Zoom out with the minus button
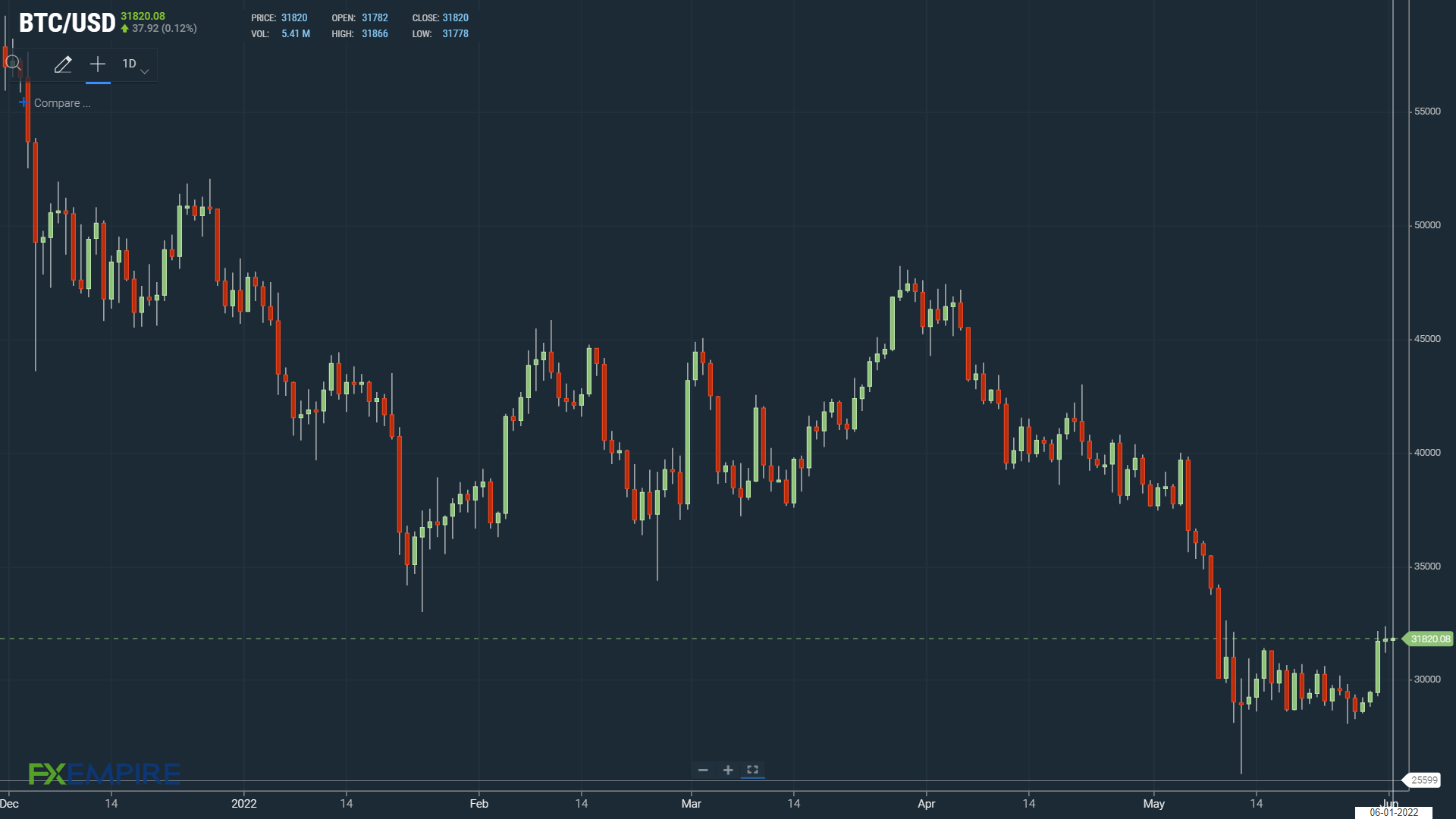Screen dimensions: 1456x819 (703, 770)
